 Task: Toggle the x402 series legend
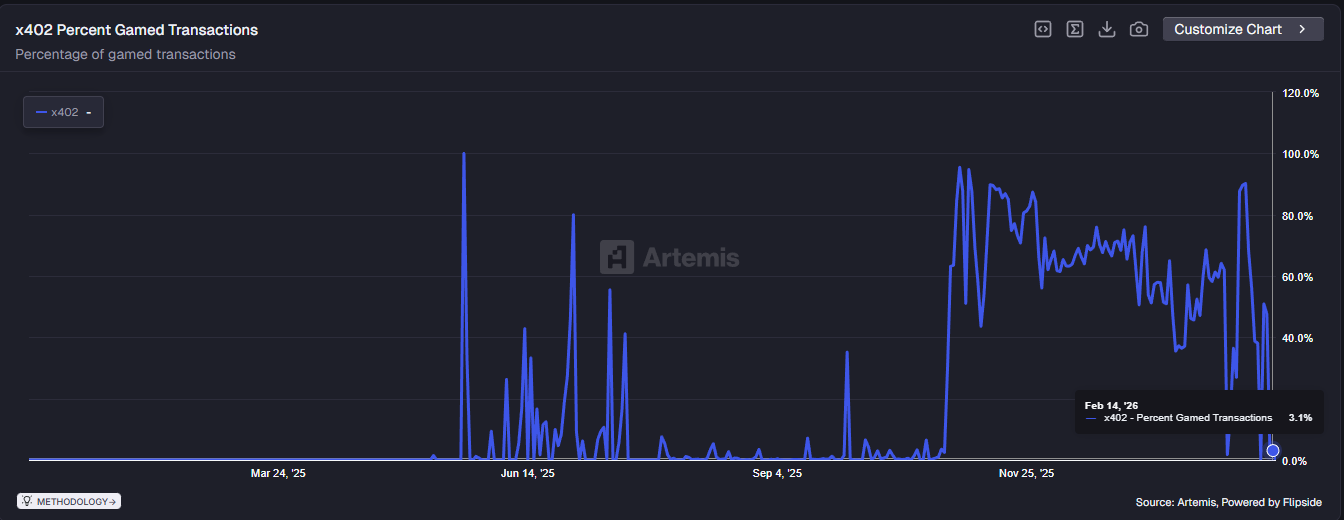click(x=63, y=112)
